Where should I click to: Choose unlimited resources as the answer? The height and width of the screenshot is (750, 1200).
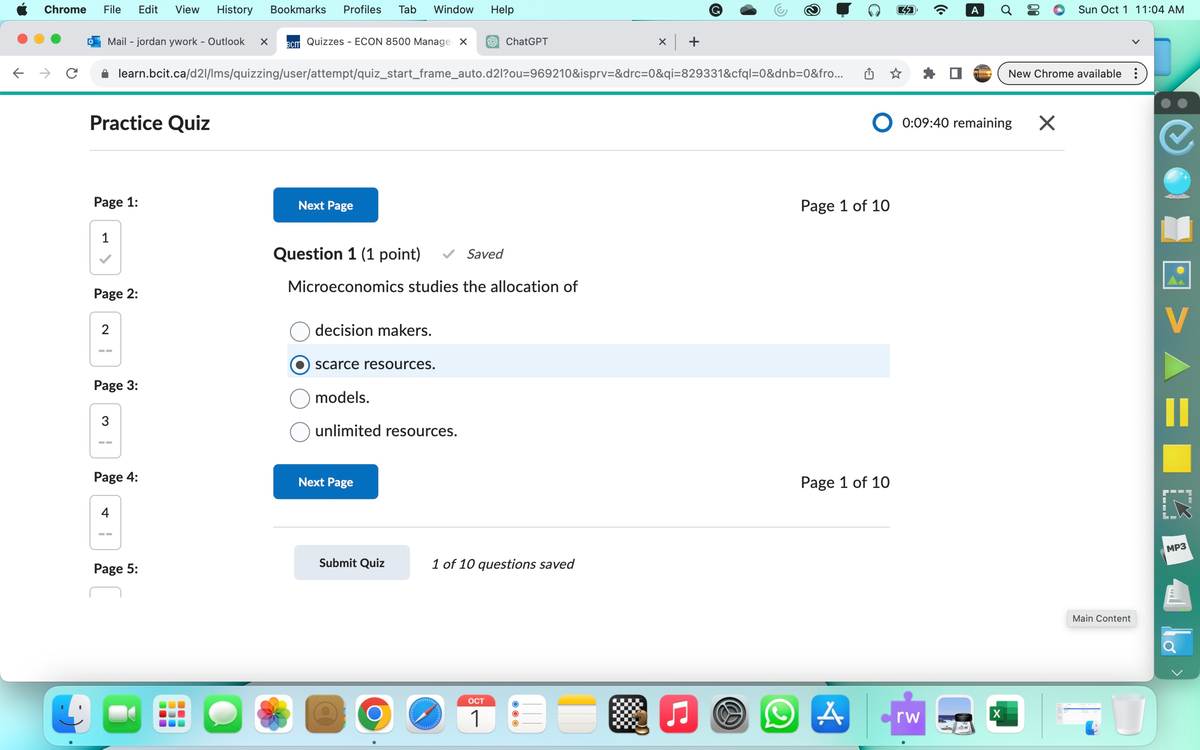click(x=300, y=431)
